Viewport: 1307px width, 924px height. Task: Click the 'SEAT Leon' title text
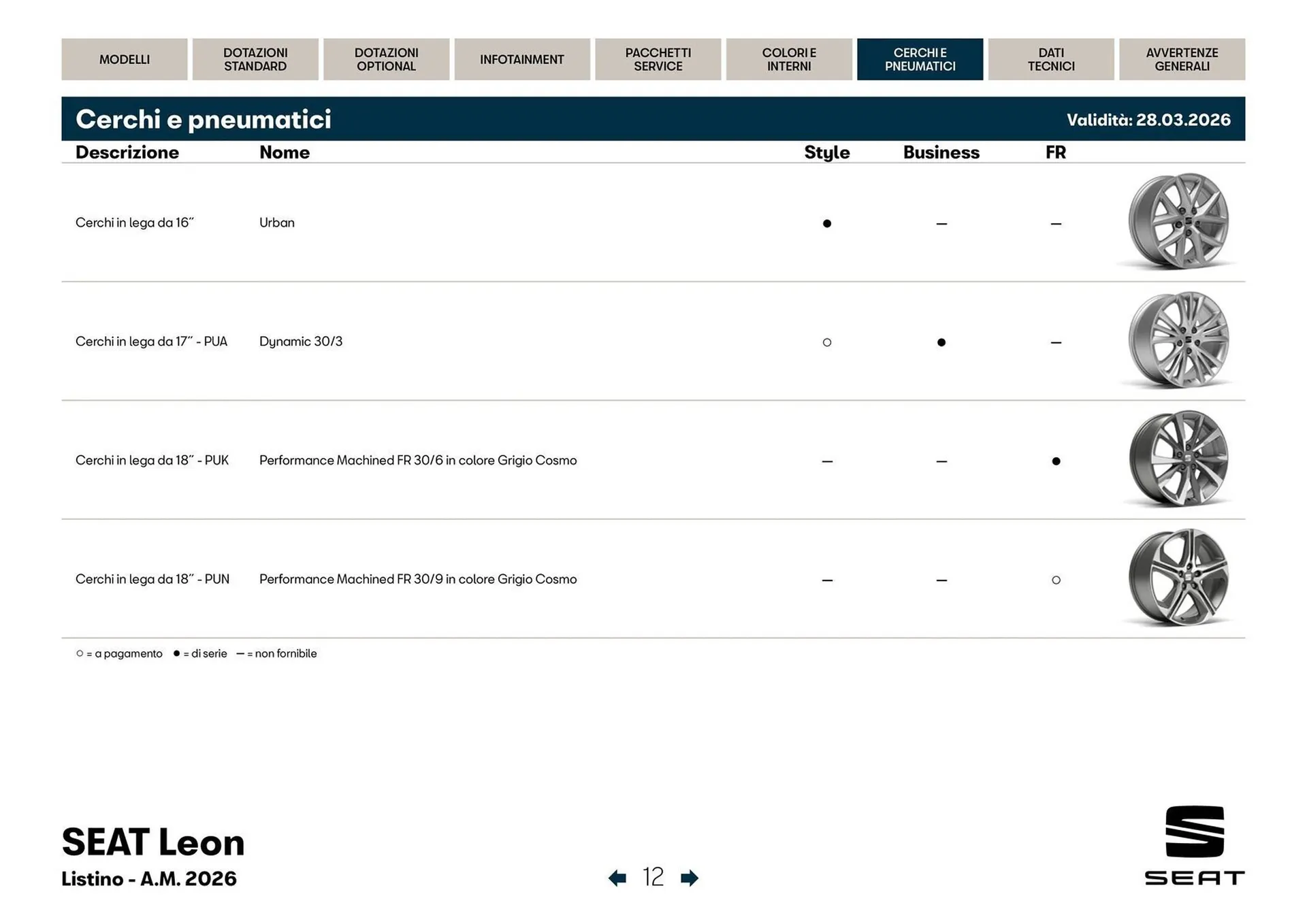tap(153, 842)
